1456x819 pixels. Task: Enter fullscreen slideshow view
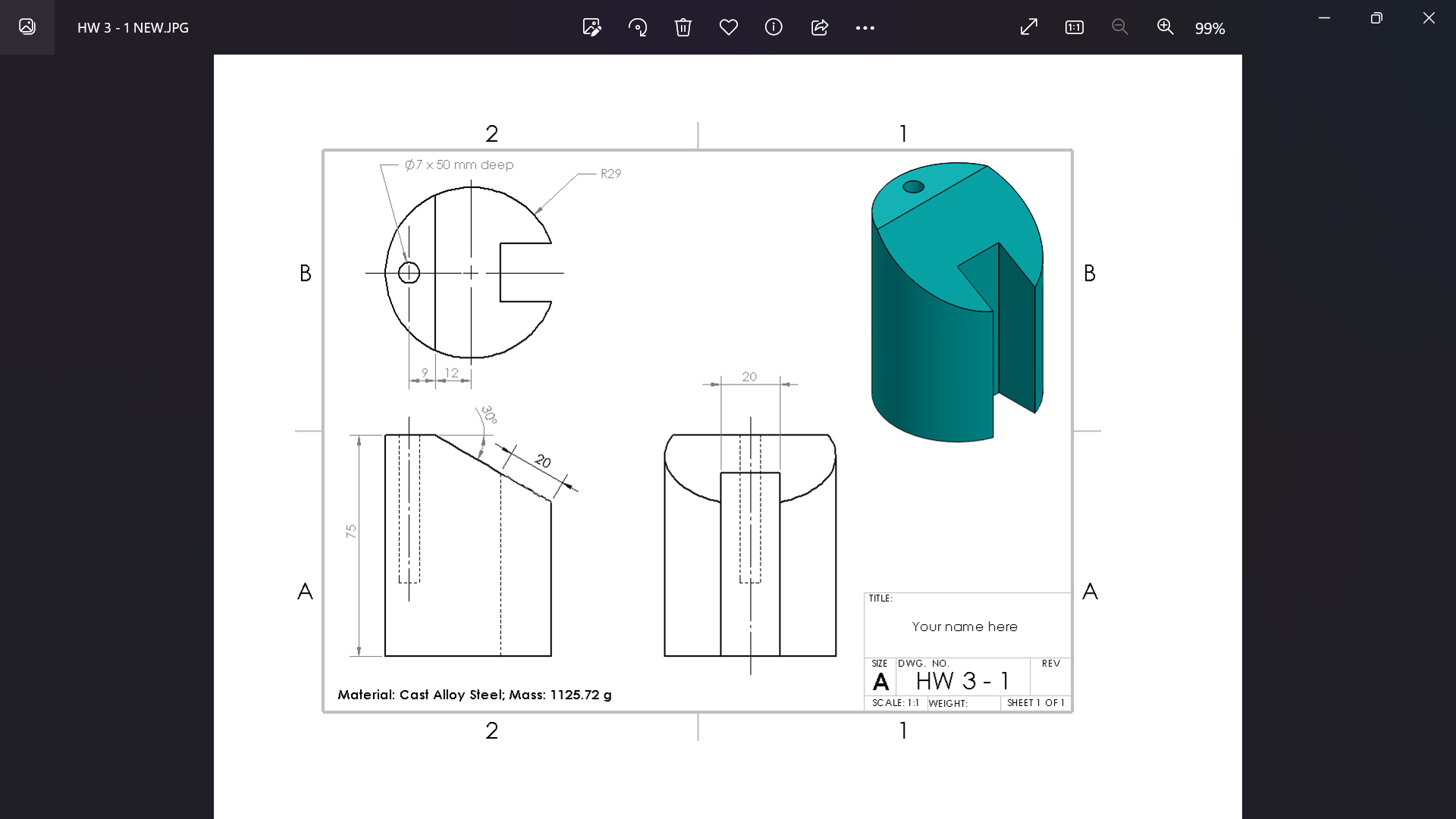(x=1028, y=27)
